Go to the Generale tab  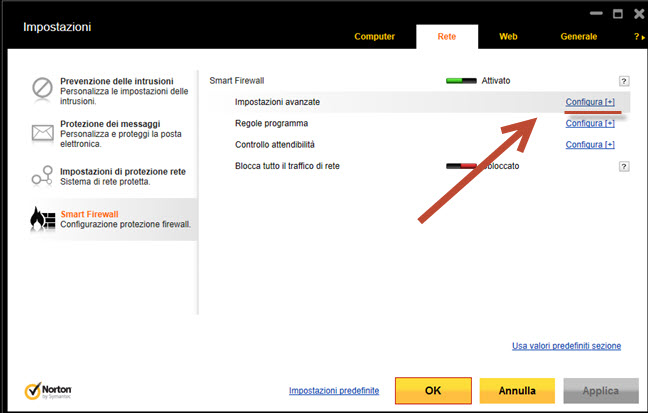click(x=579, y=36)
